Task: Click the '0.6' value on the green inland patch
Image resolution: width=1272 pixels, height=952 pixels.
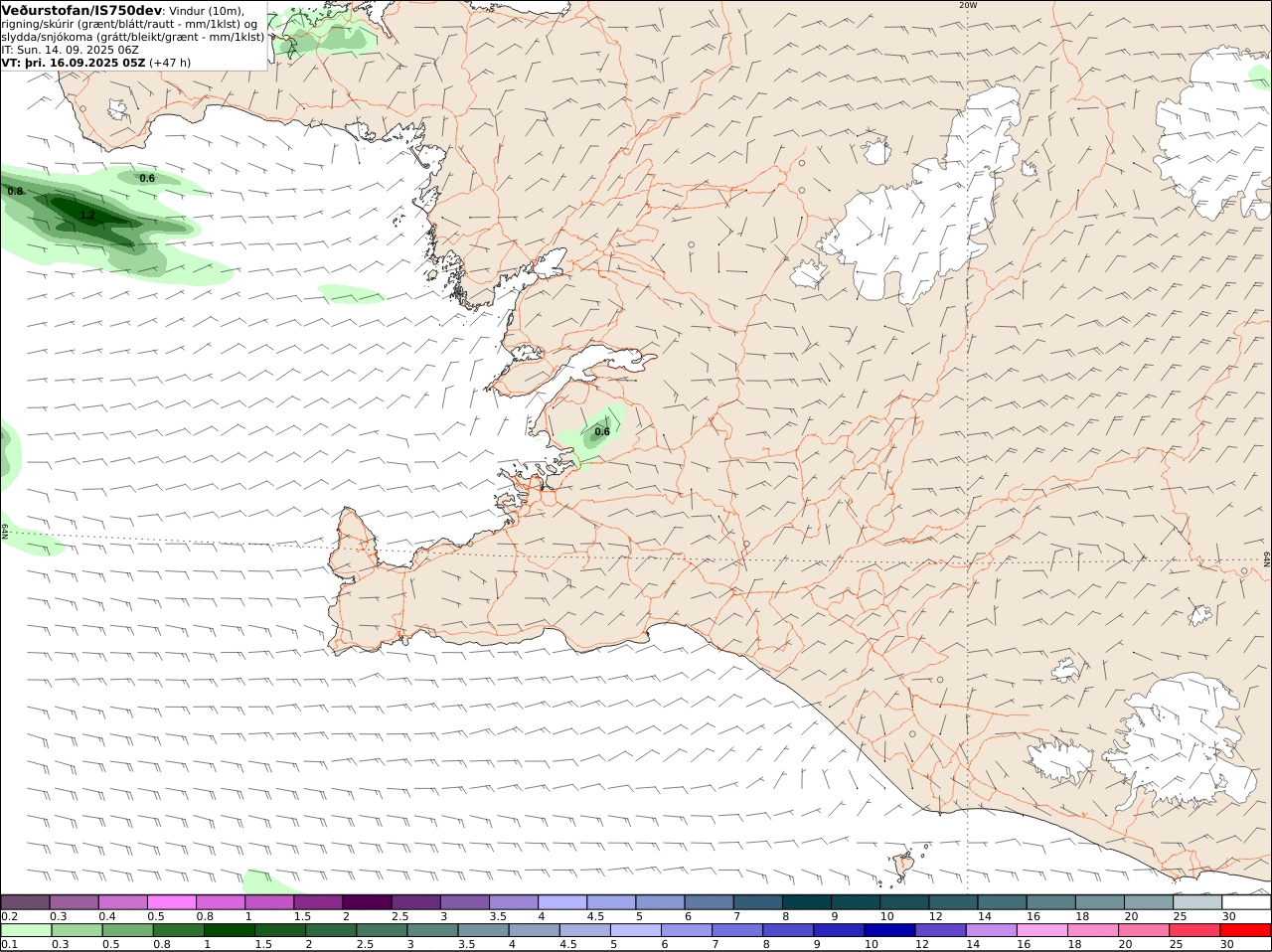Action: (602, 432)
